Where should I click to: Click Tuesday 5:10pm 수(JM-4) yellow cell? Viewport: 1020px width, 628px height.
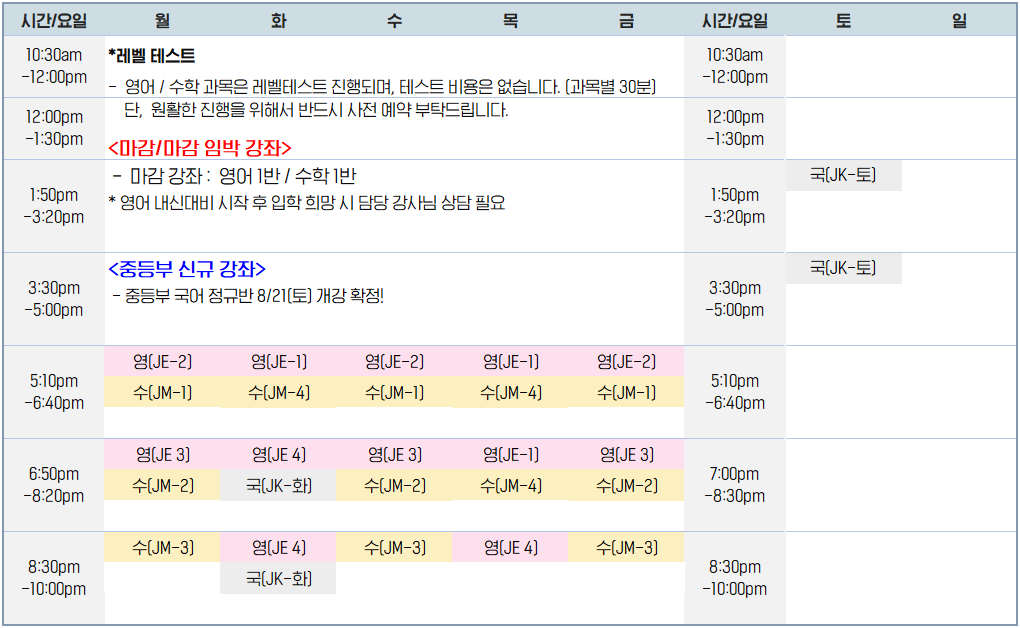click(x=278, y=393)
